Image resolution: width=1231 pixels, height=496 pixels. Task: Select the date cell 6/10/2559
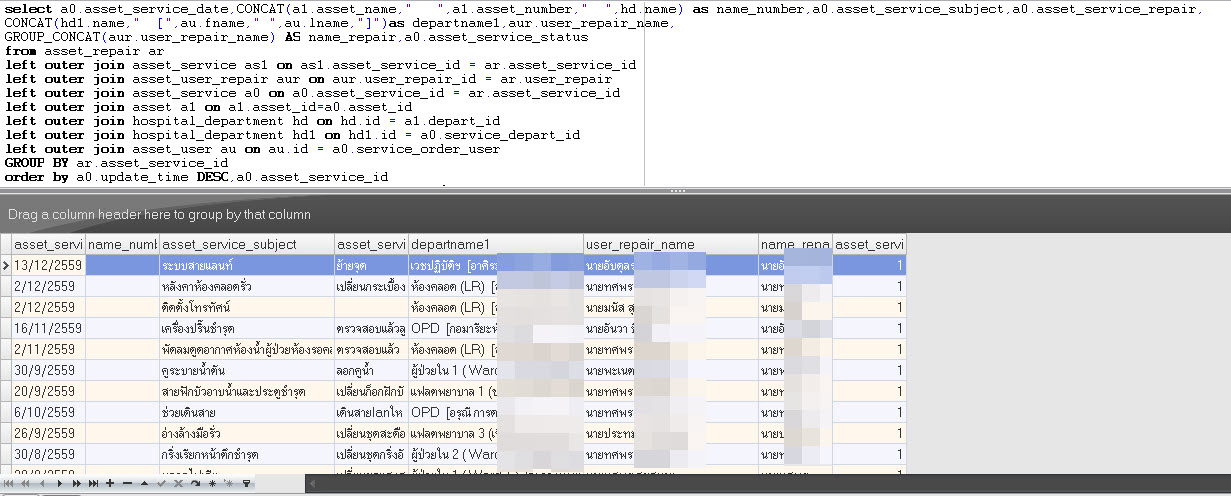pos(48,412)
